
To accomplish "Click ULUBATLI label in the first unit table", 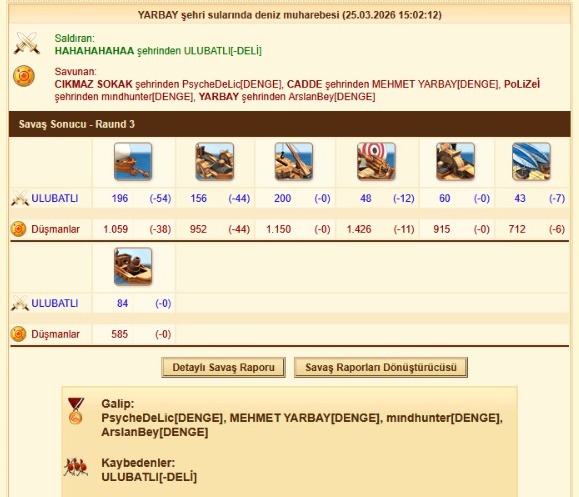I will 55,198.
